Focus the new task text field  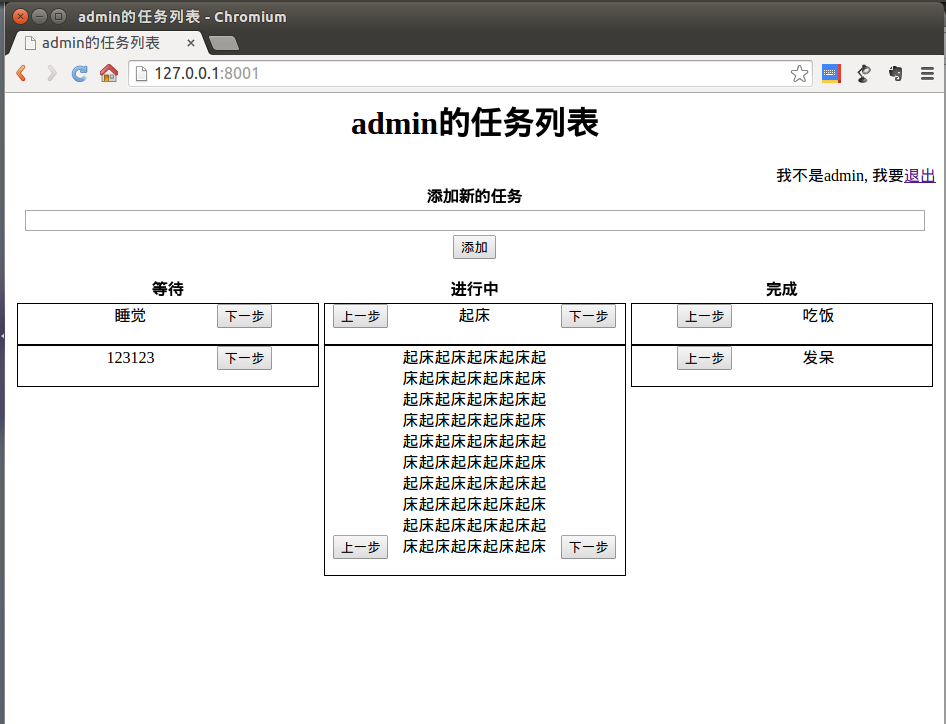475,220
